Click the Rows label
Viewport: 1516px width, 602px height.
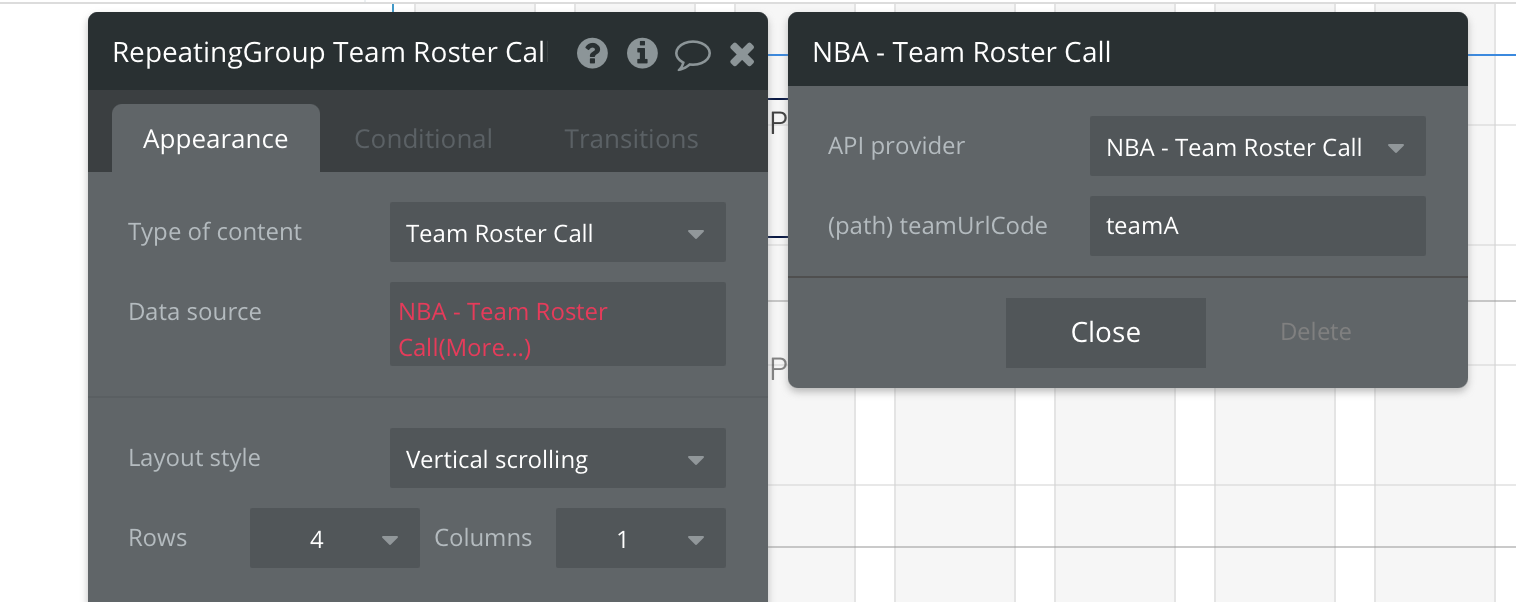click(158, 538)
